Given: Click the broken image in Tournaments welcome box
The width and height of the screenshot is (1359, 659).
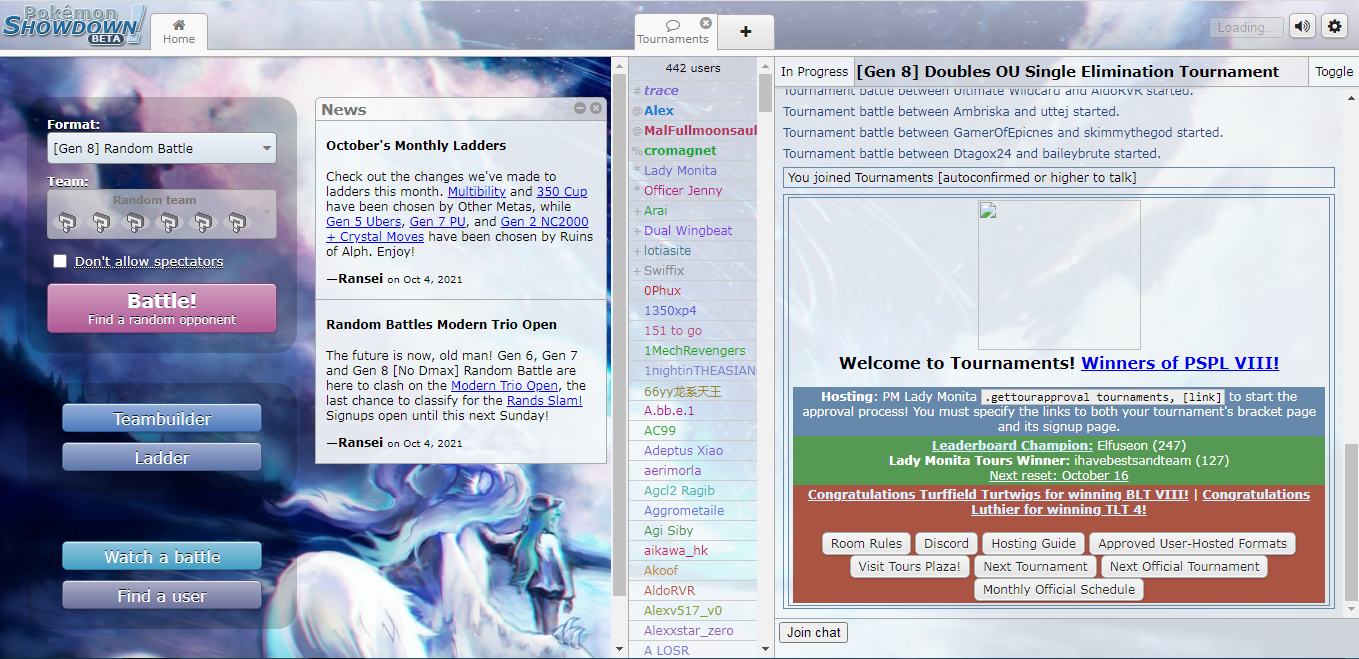Looking at the screenshot, I should [x=1059, y=275].
